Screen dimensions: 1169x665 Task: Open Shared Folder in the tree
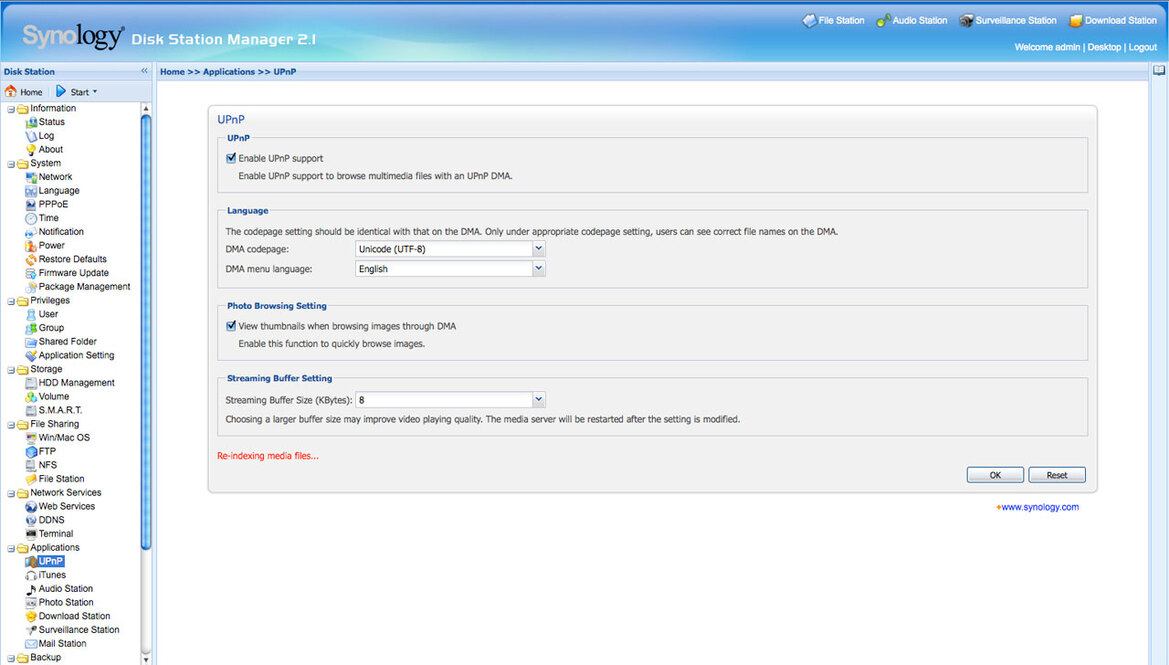(x=67, y=341)
